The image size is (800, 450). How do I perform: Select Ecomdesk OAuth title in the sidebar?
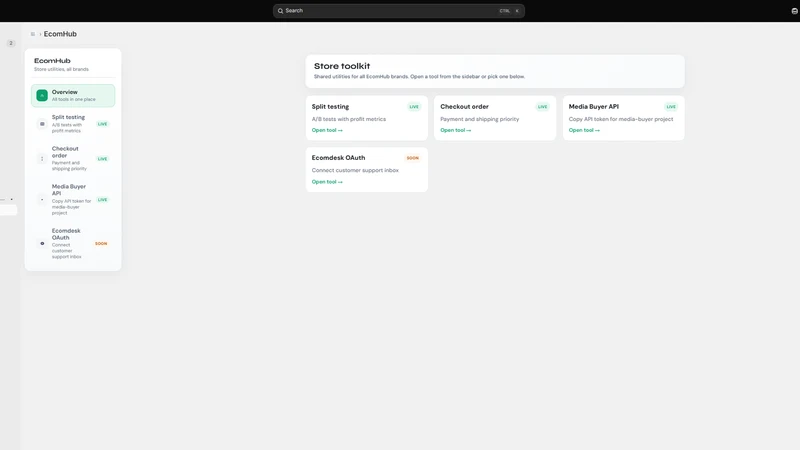pos(66,234)
